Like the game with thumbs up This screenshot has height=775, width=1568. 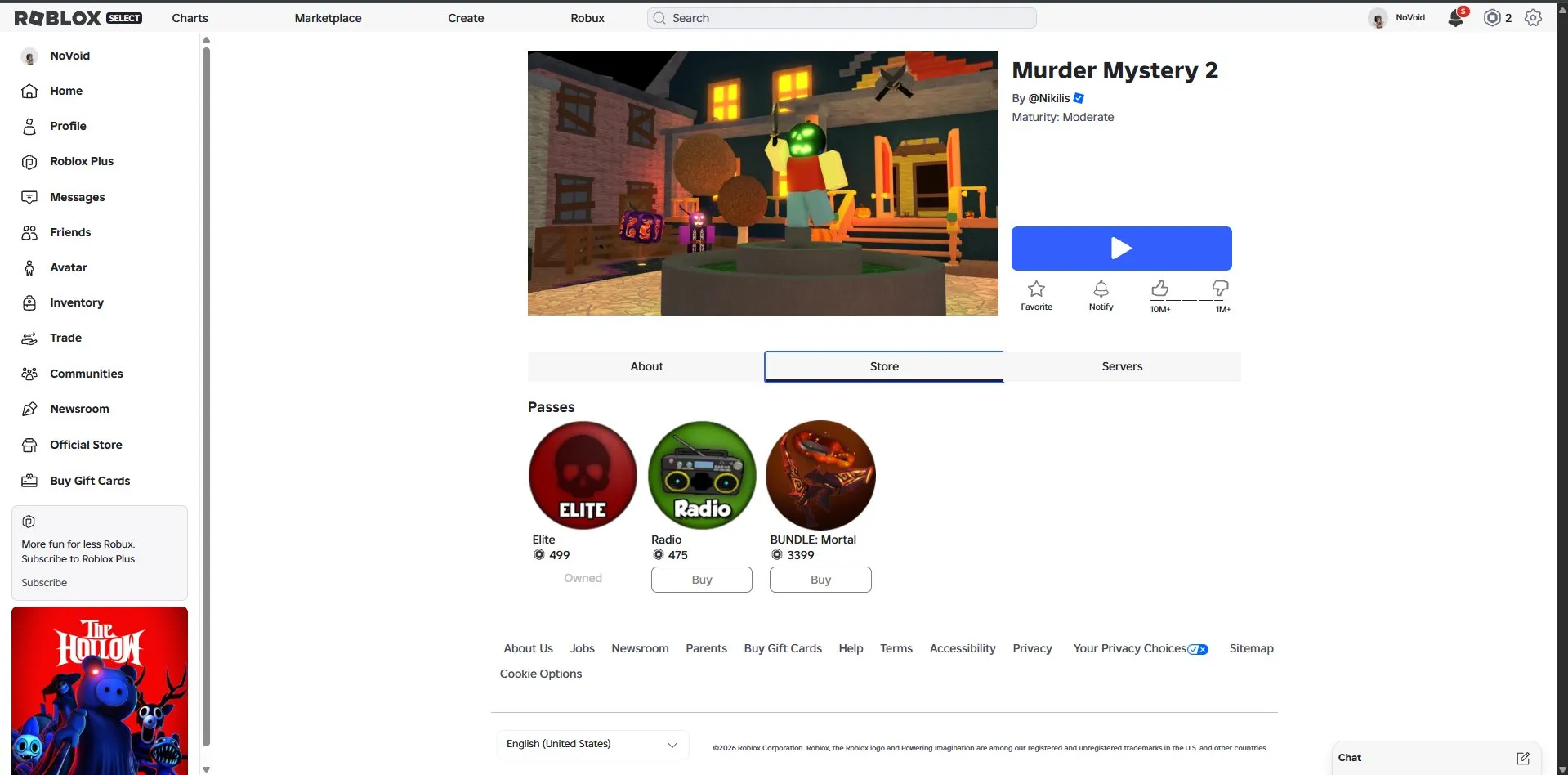tap(1159, 289)
